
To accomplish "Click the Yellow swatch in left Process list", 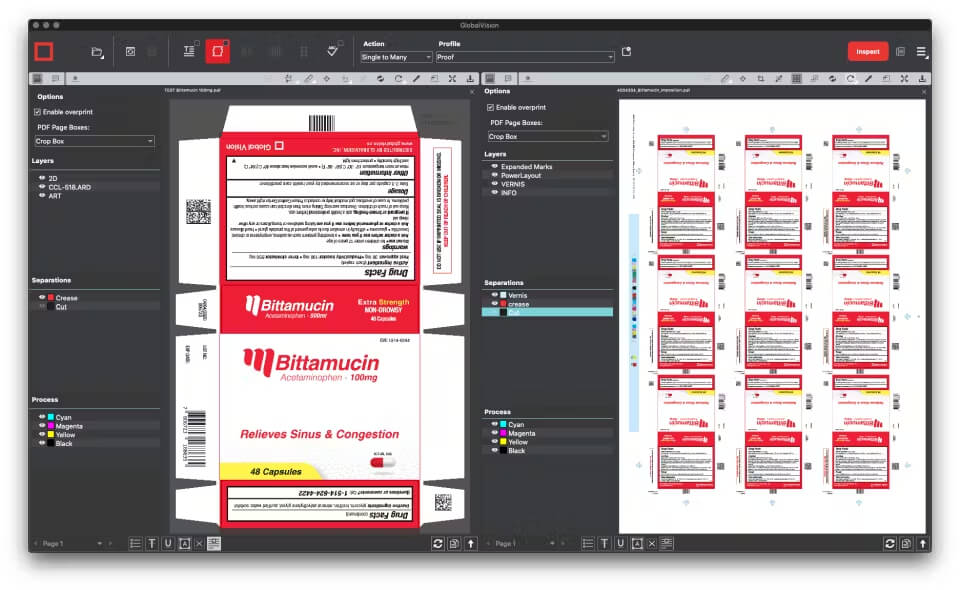I will 51,435.
